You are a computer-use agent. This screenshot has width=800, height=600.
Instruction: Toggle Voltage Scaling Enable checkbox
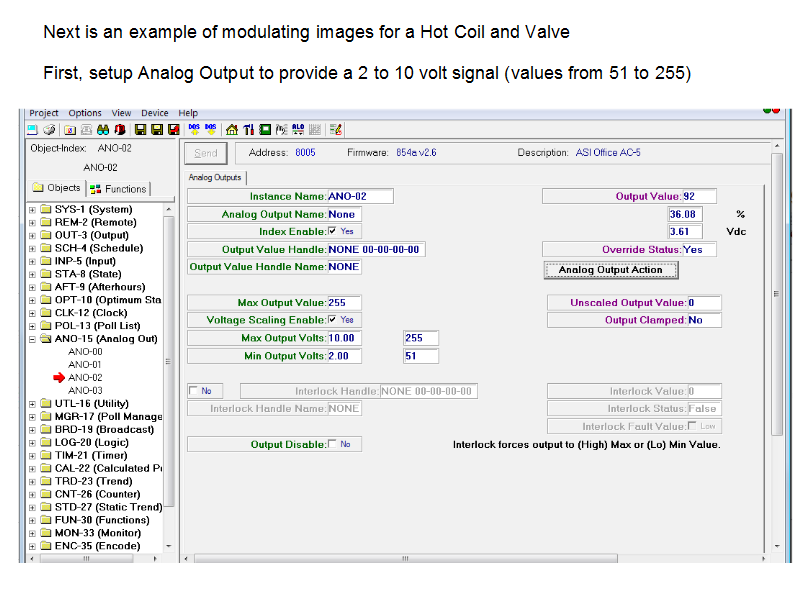pyautogui.click(x=332, y=319)
